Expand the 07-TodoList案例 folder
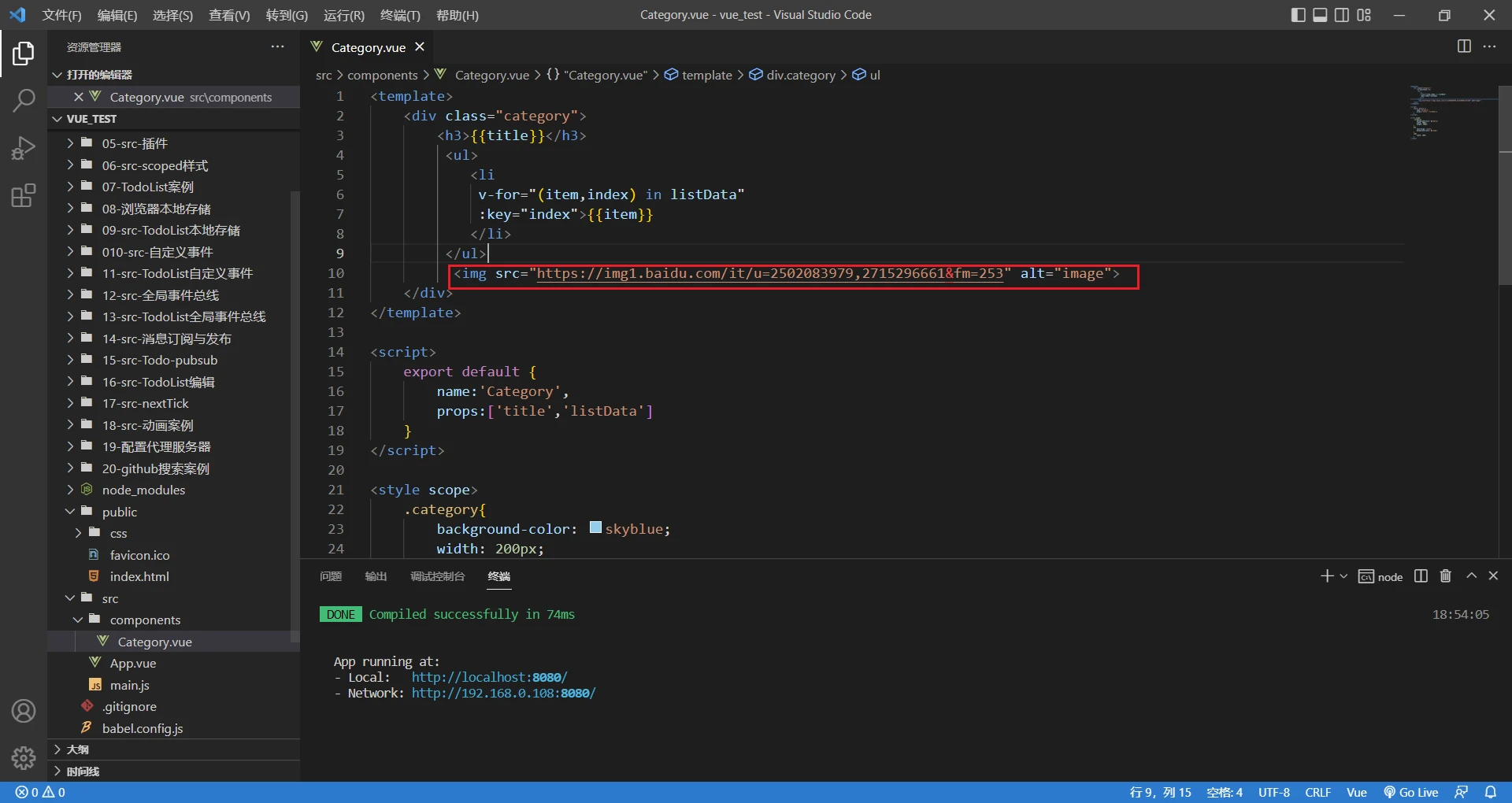 click(147, 187)
